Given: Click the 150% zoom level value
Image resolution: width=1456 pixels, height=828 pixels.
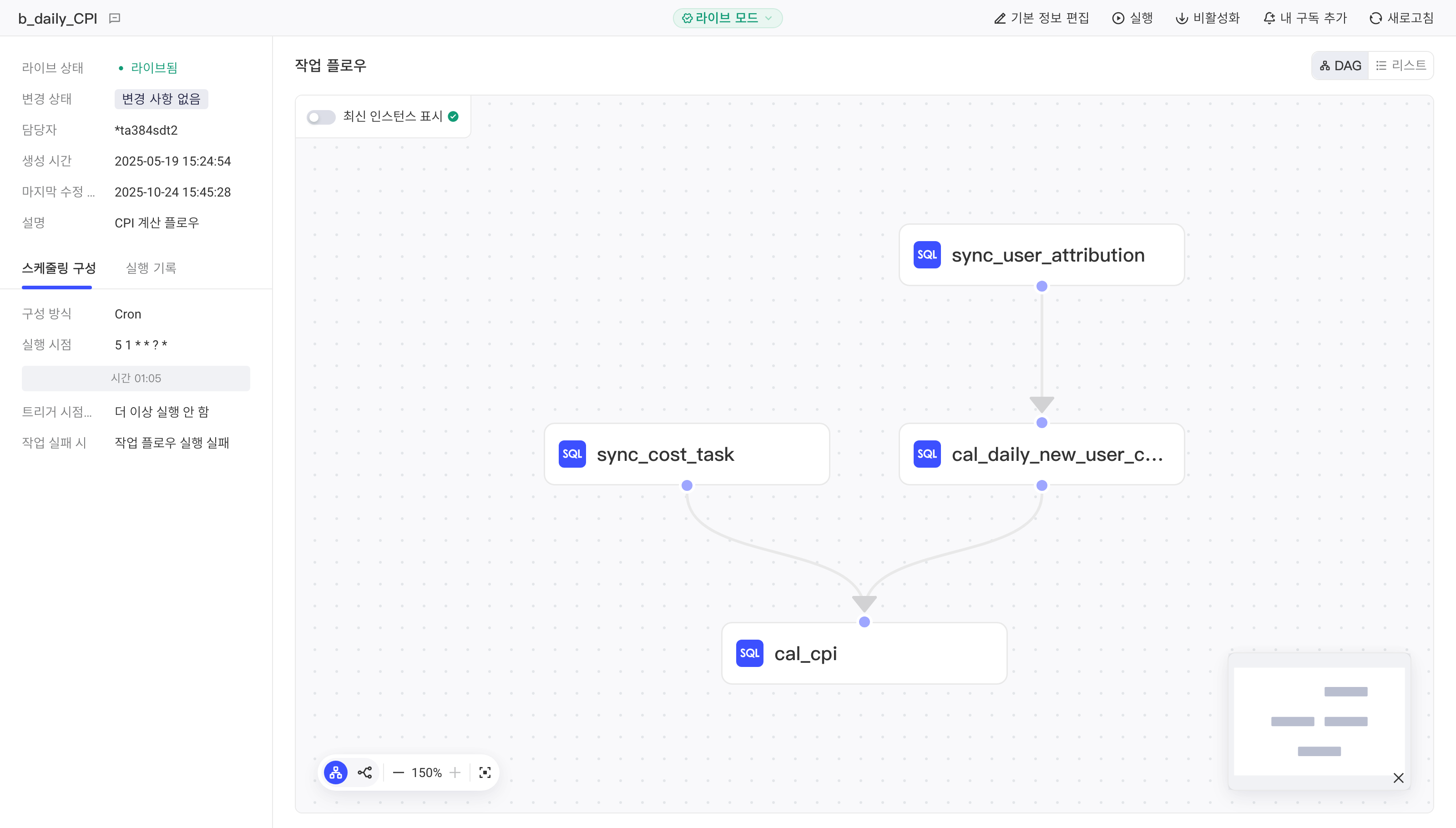Looking at the screenshot, I should pos(427,772).
